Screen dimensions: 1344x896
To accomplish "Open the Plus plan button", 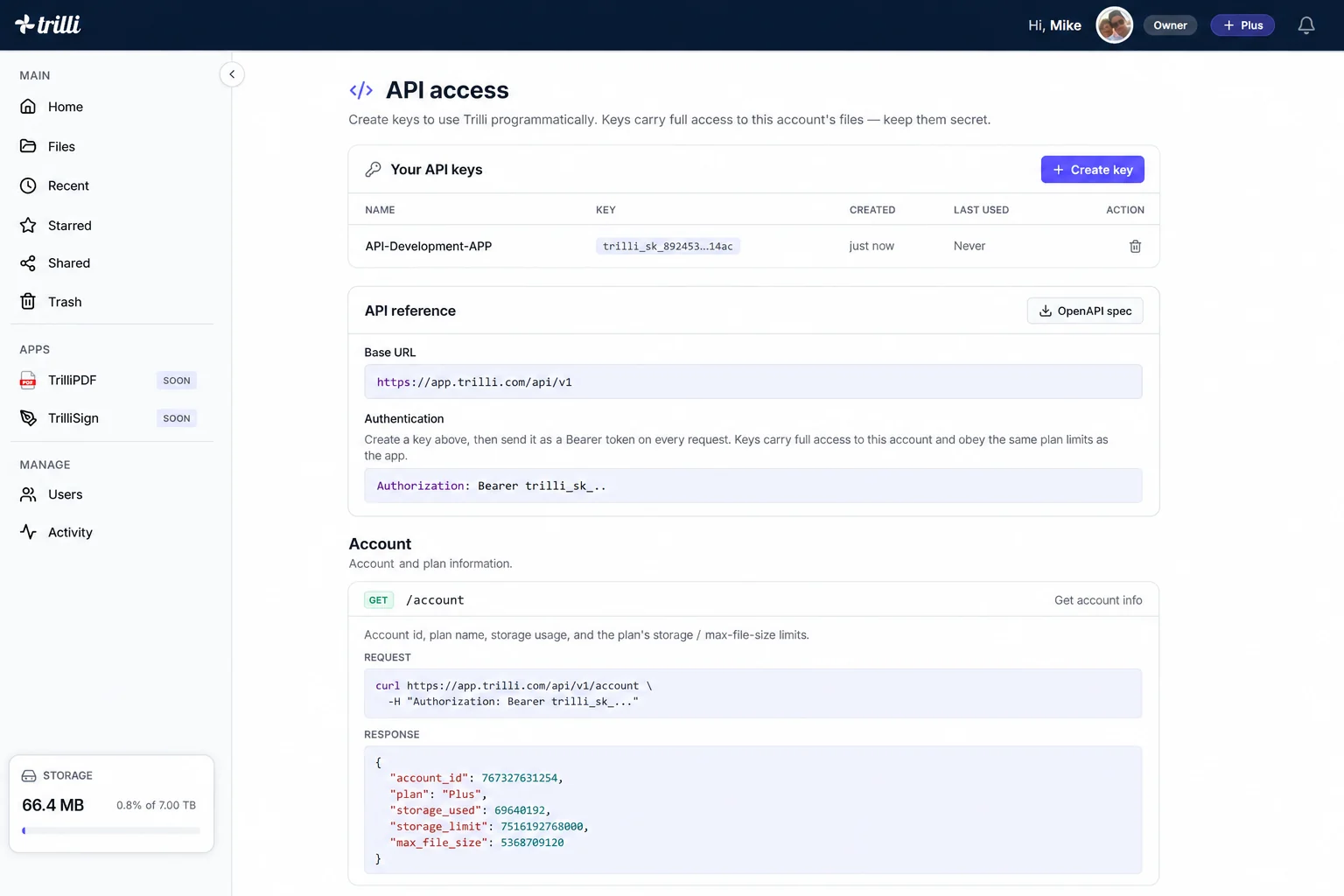I will pyautogui.click(x=1242, y=25).
